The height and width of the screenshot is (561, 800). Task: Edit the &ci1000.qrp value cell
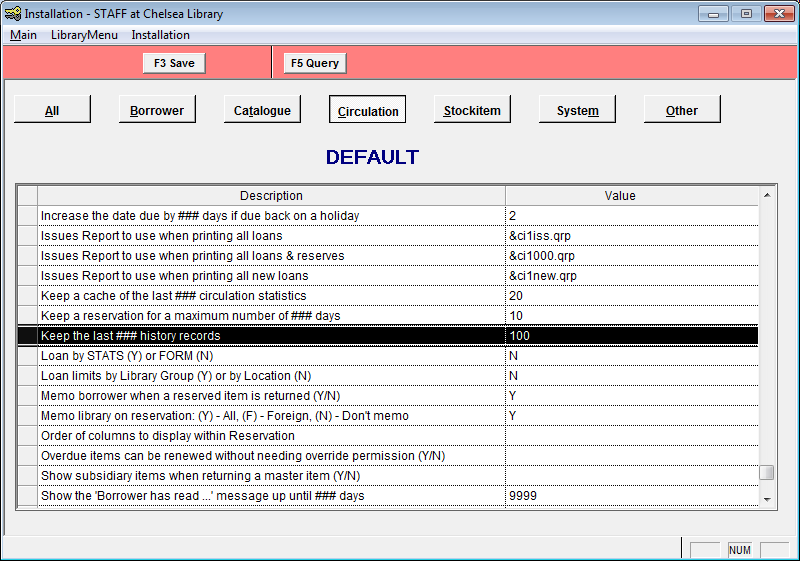coord(632,256)
